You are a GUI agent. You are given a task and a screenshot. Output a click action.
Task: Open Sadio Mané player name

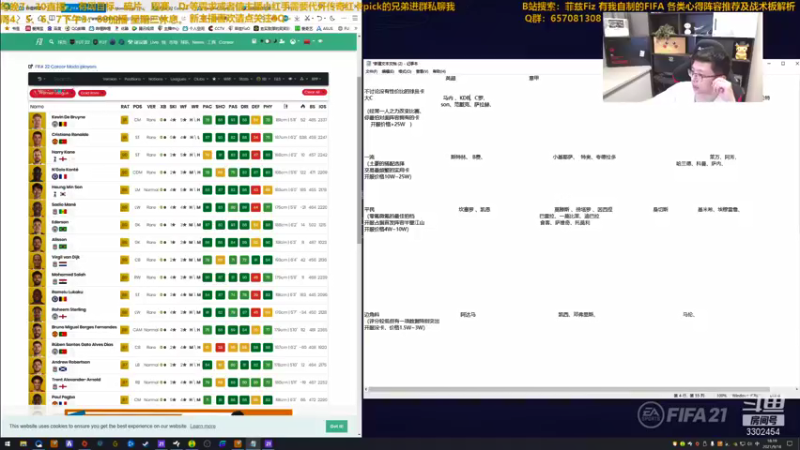[x=64, y=204]
